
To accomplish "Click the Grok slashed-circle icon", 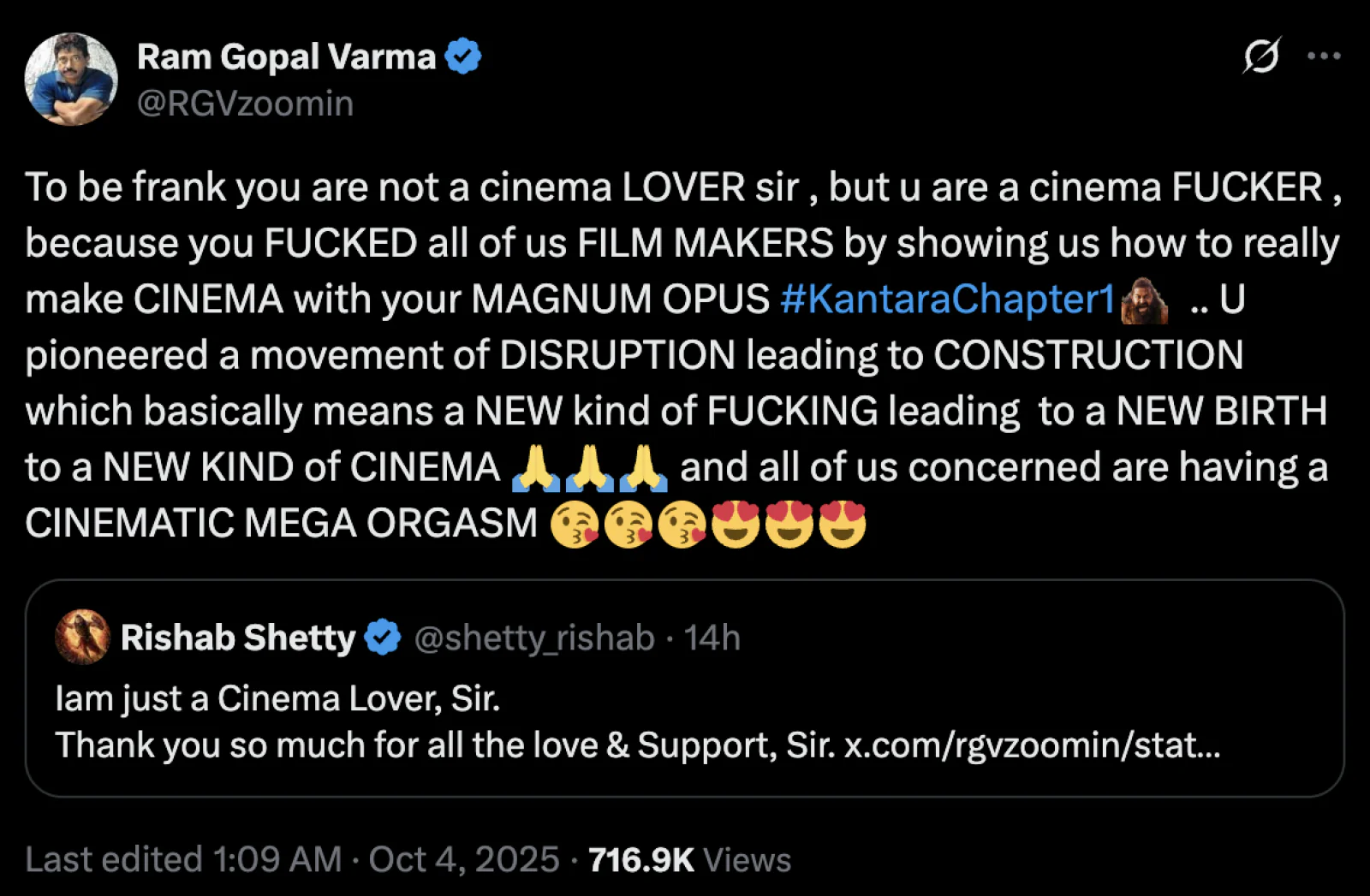I will 1261,56.
